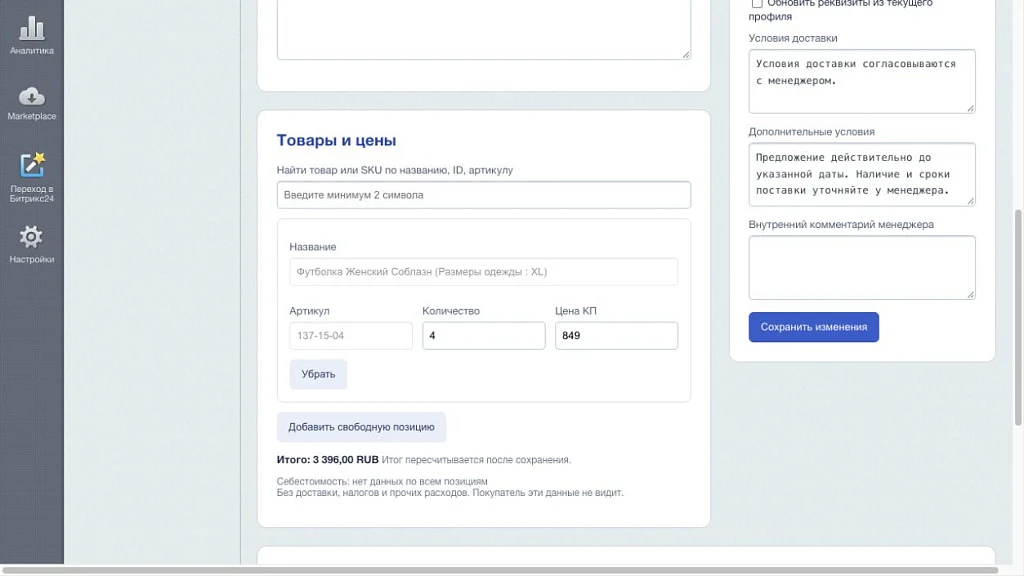Image resolution: width=1024 pixels, height=576 pixels.
Task: Select the Условия доставки label
Action: tap(793, 38)
